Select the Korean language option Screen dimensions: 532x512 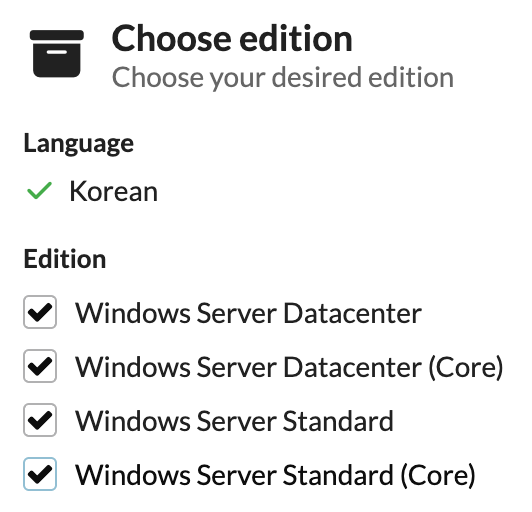pyautogui.click(x=114, y=191)
